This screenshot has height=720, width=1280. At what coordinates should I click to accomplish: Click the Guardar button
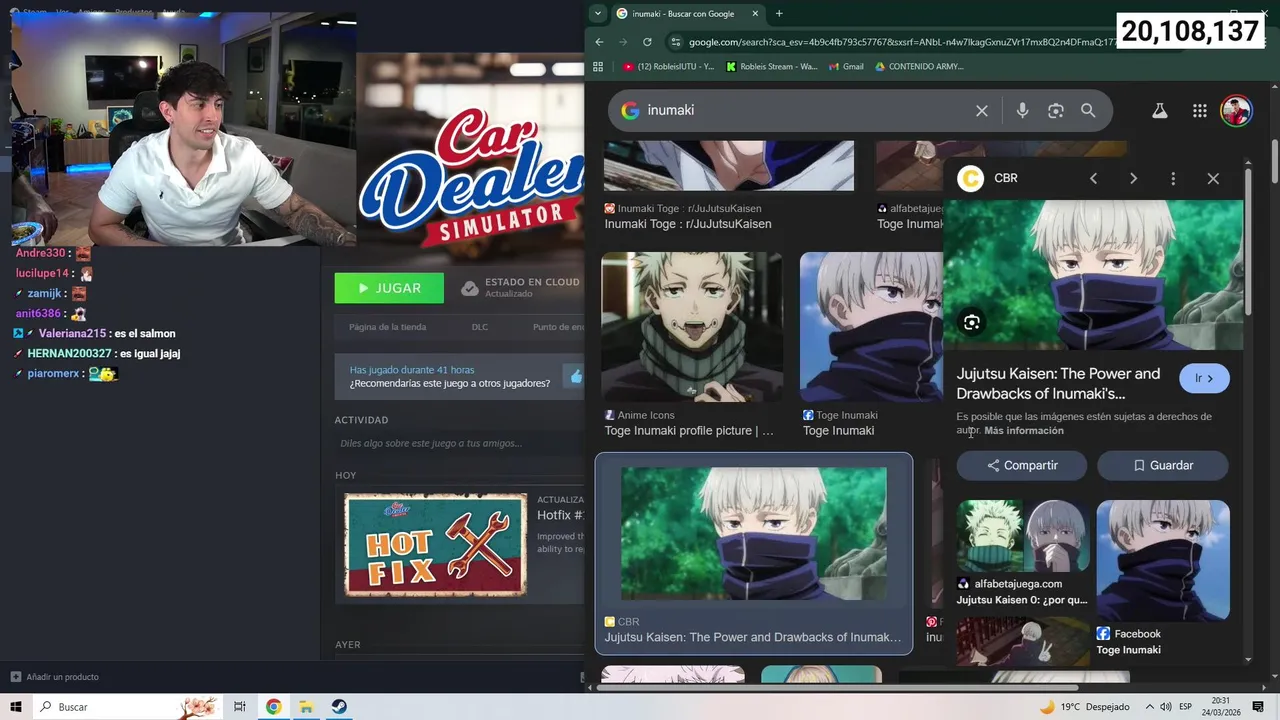point(1163,465)
